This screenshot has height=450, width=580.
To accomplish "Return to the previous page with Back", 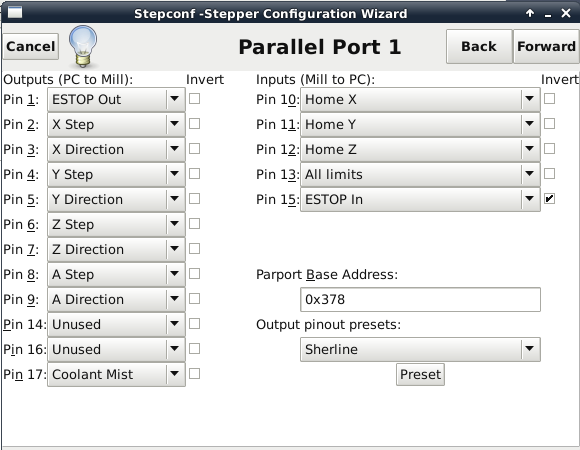I will (479, 47).
